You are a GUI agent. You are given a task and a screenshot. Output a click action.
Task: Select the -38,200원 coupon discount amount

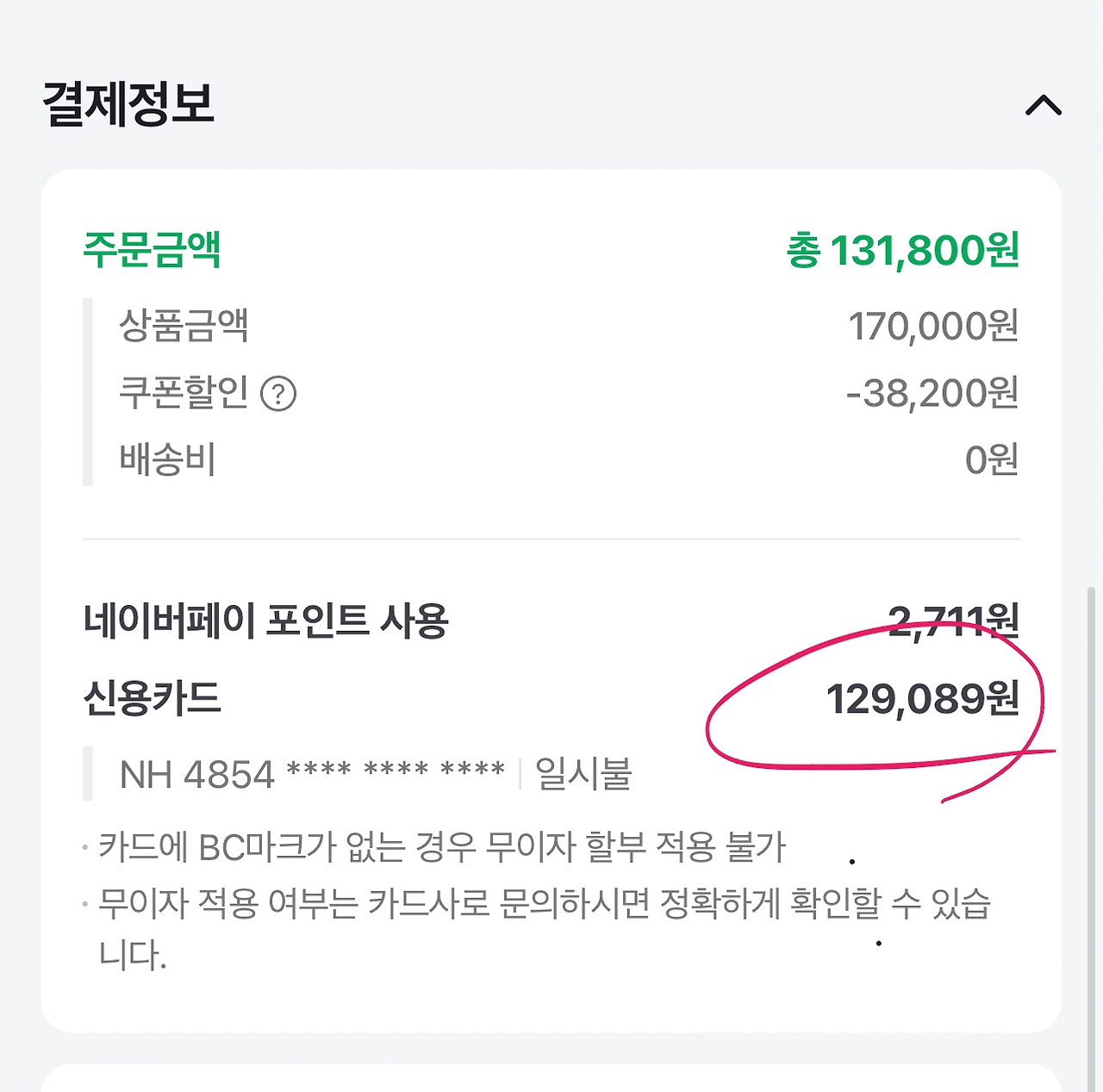pos(932,393)
